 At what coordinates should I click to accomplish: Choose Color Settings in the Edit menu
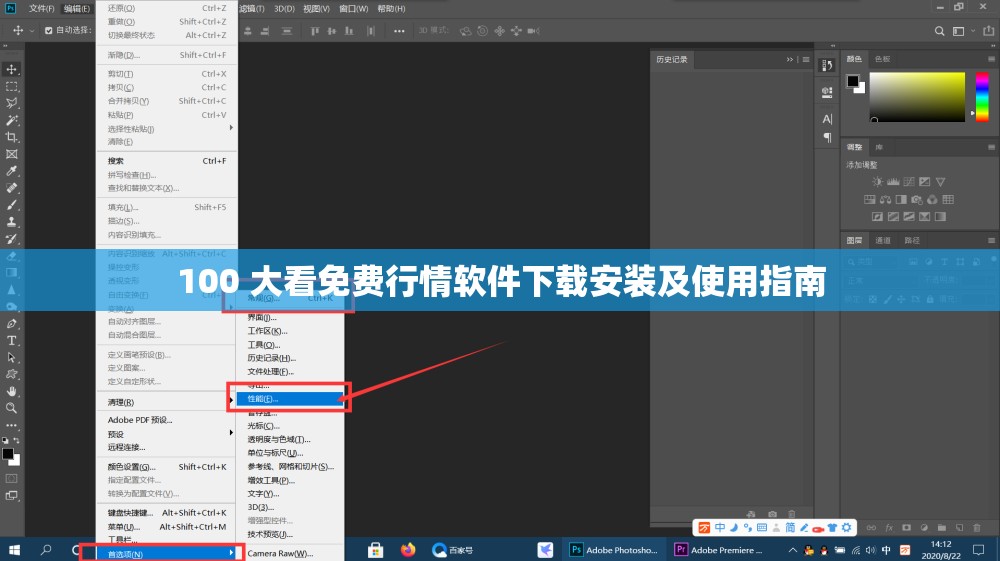click(x=167, y=467)
